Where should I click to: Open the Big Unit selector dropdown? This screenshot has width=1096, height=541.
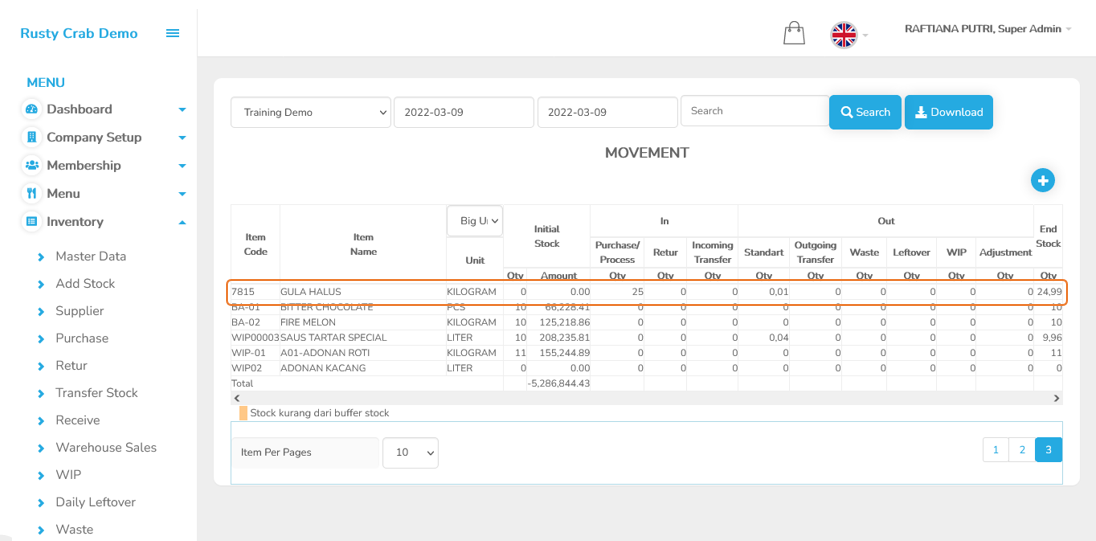point(475,220)
